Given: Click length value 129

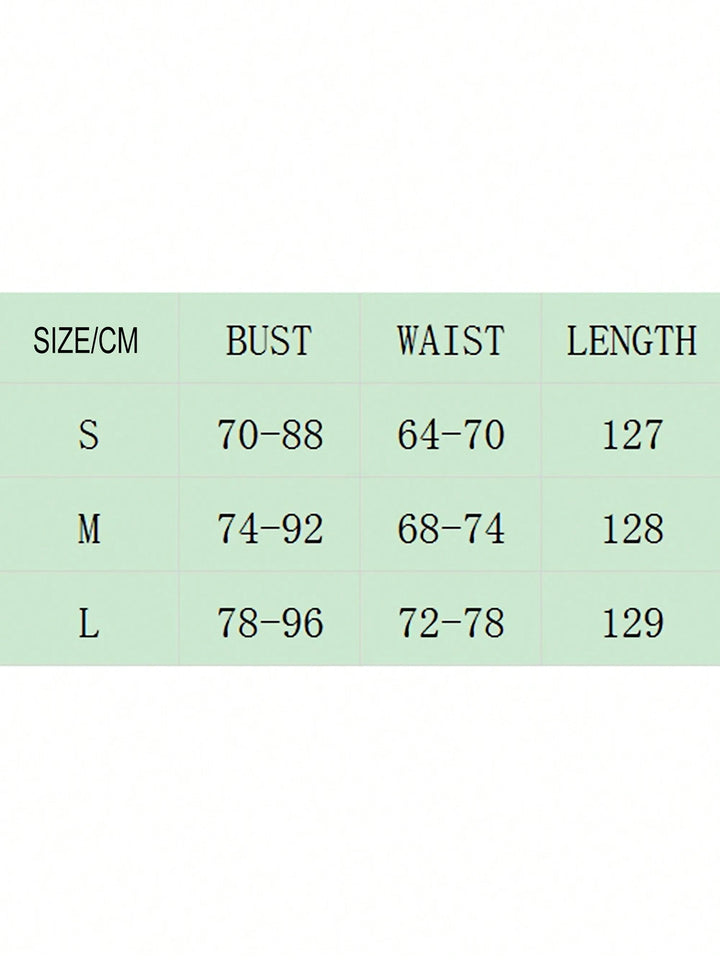Looking at the screenshot, I should point(632,623).
